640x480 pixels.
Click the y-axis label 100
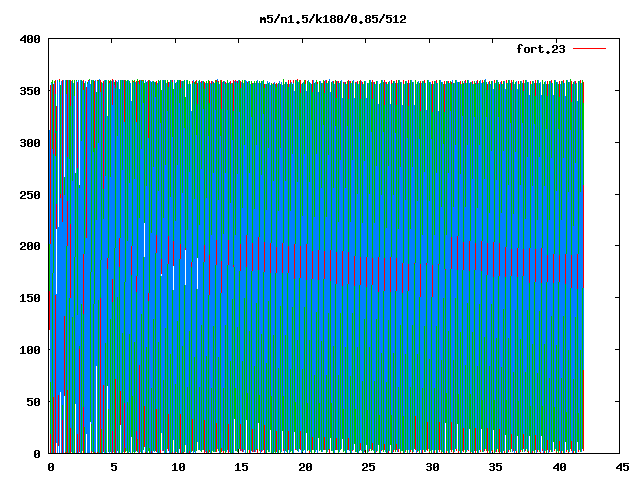[x=30, y=350]
